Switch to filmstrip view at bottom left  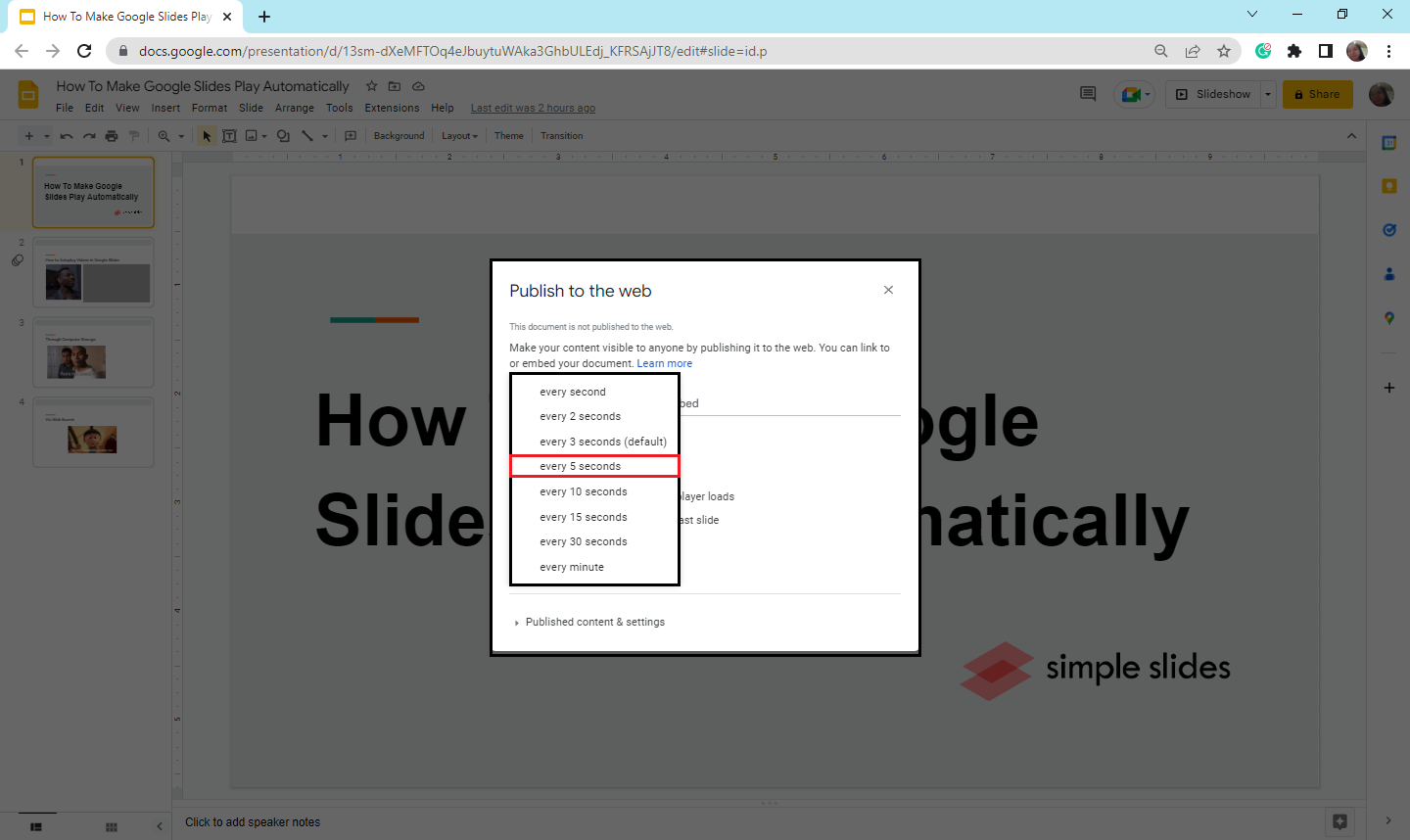tap(37, 827)
